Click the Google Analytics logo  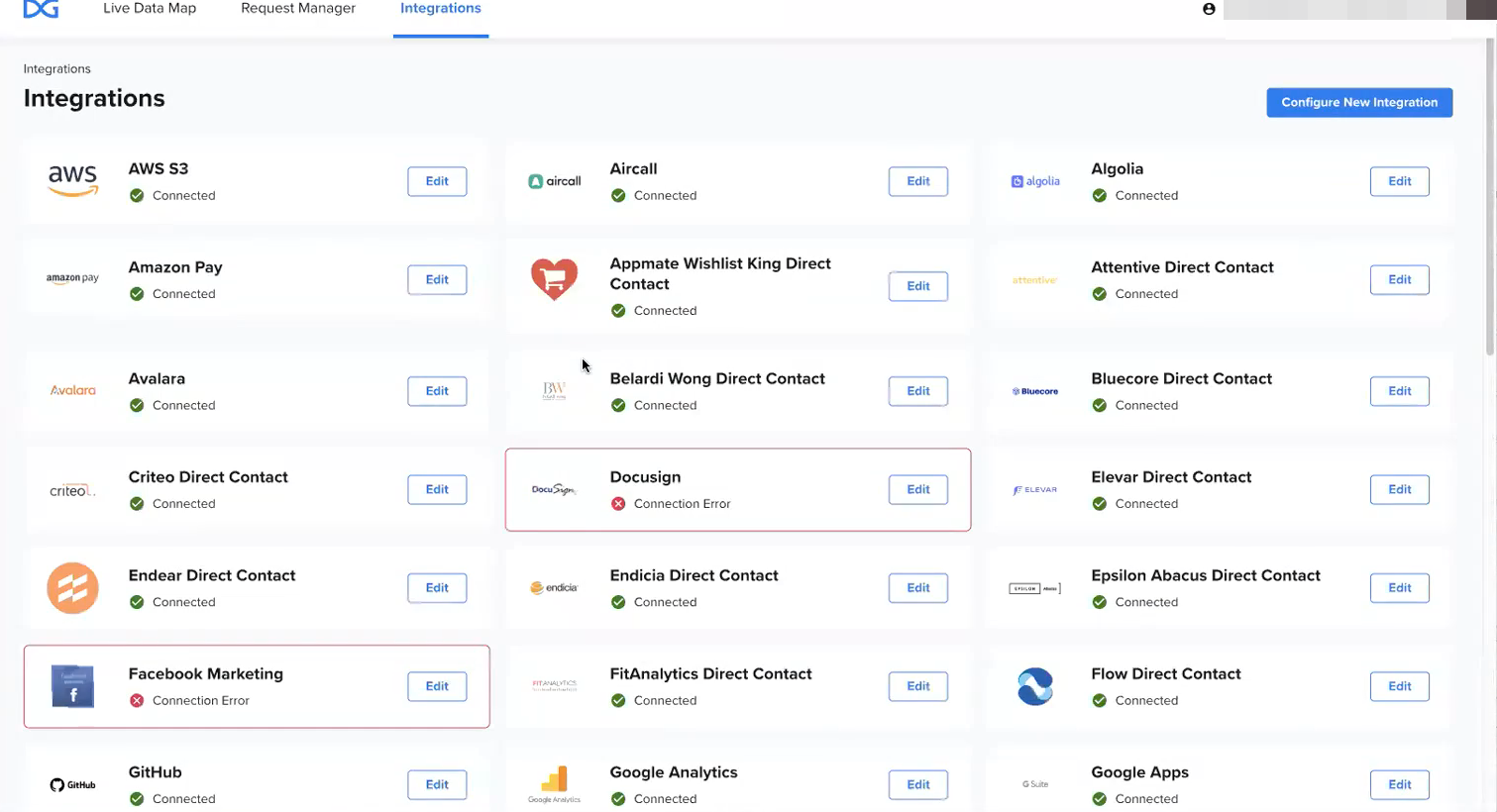coord(554,784)
